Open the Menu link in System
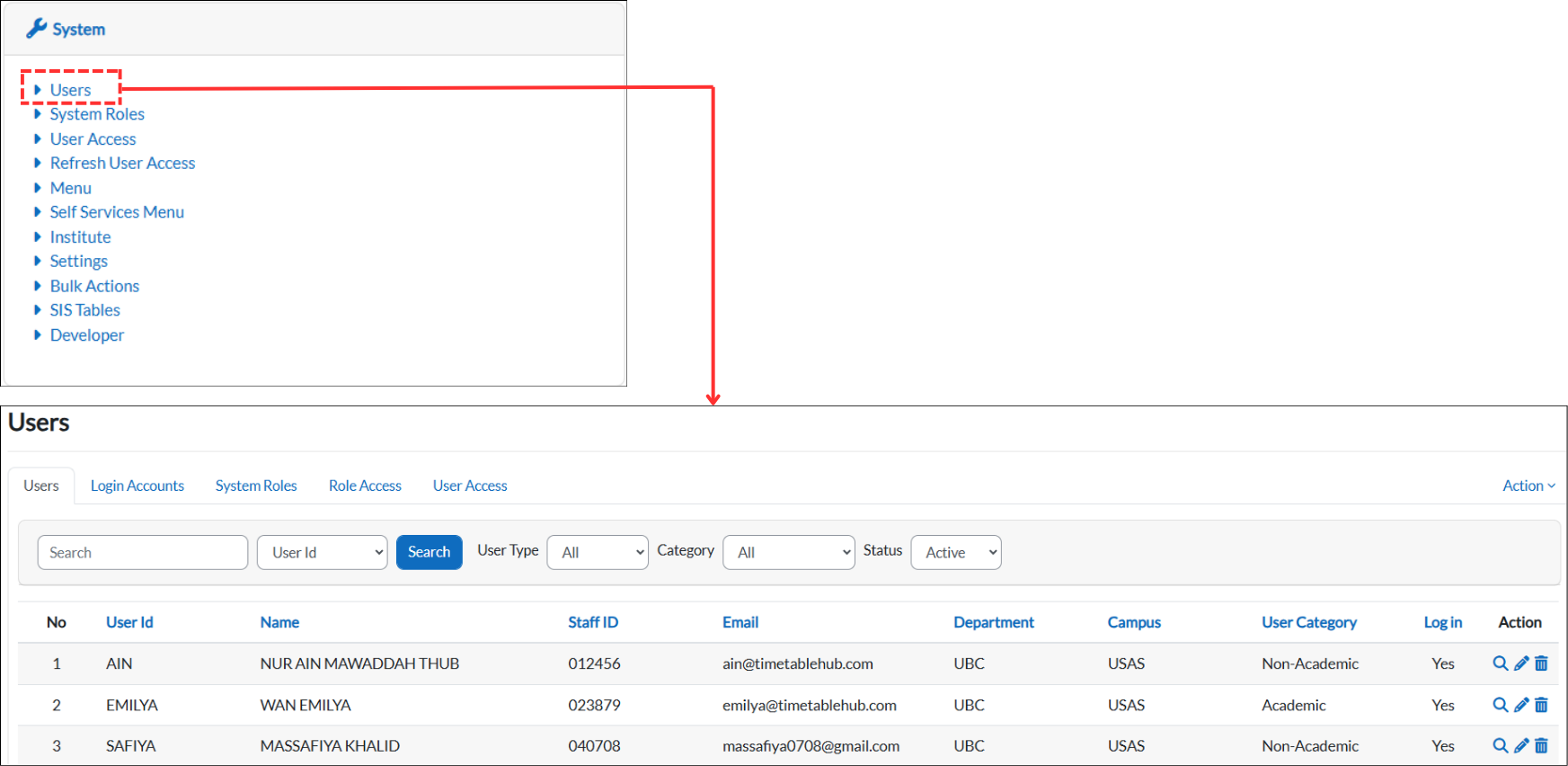This screenshot has width=1568, height=766. pos(71,188)
